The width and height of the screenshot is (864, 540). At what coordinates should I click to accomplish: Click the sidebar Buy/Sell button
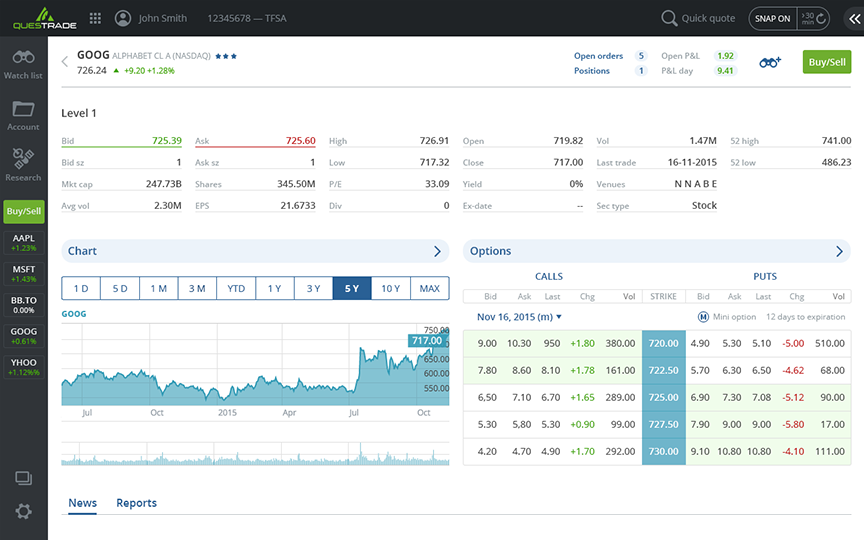coord(24,212)
